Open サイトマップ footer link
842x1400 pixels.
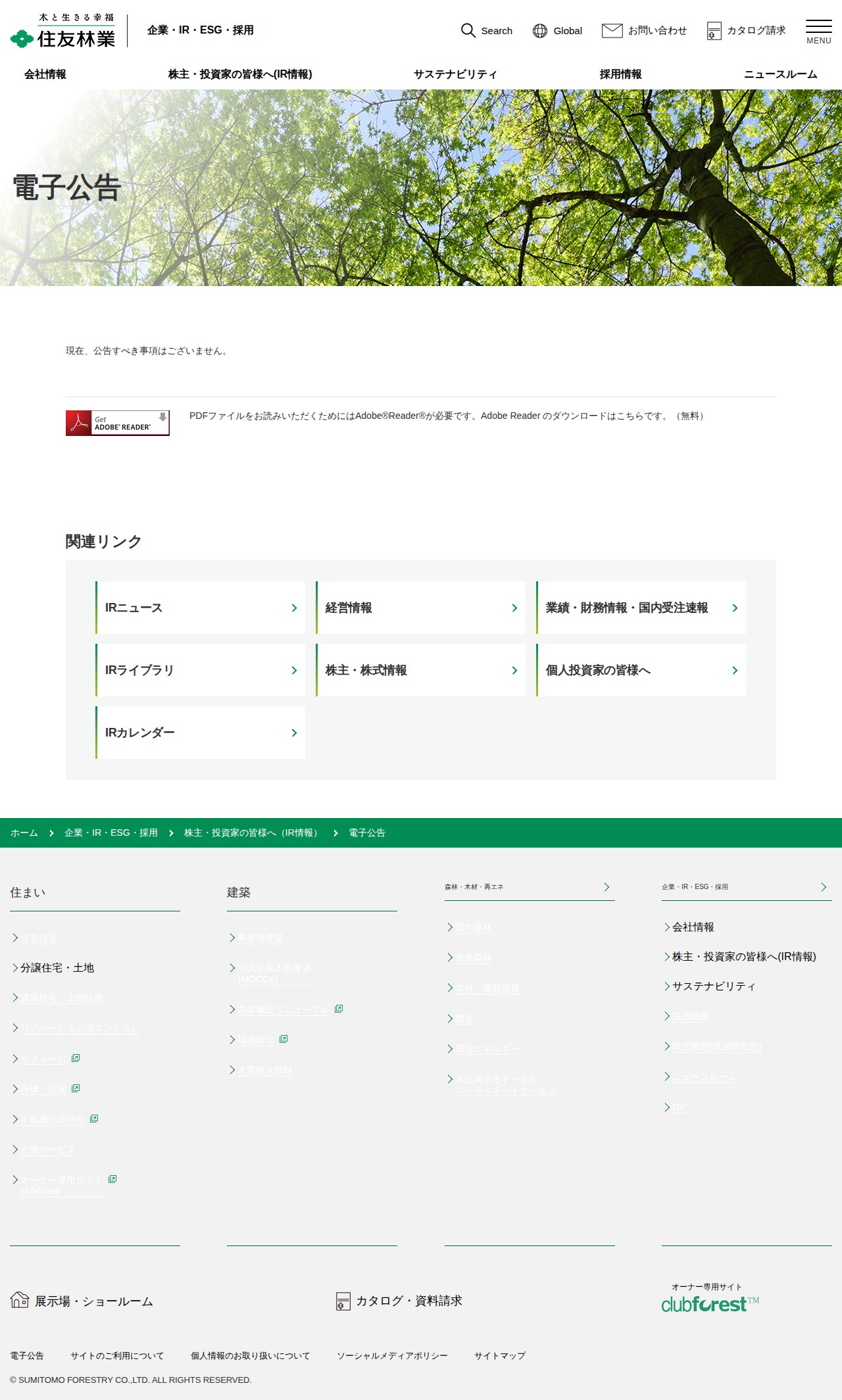(500, 1355)
